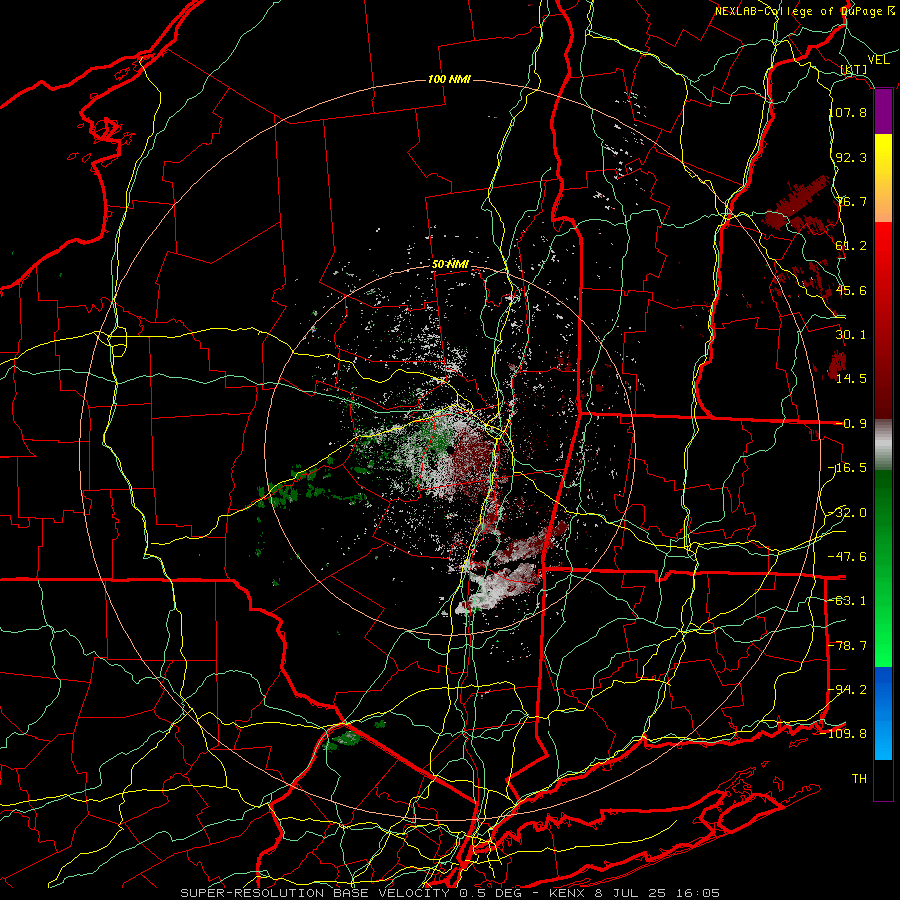900x900 pixels.
Task: Click the bright green segment of color bar
Action: [x=883, y=643]
